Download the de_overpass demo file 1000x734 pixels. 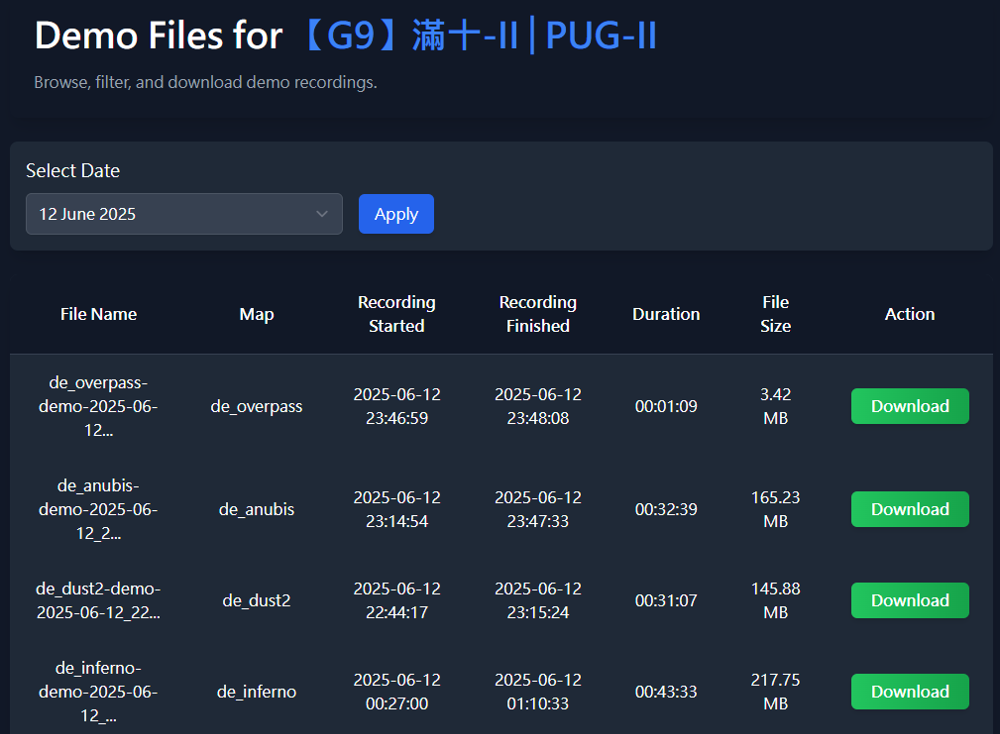[x=909, y=406]
